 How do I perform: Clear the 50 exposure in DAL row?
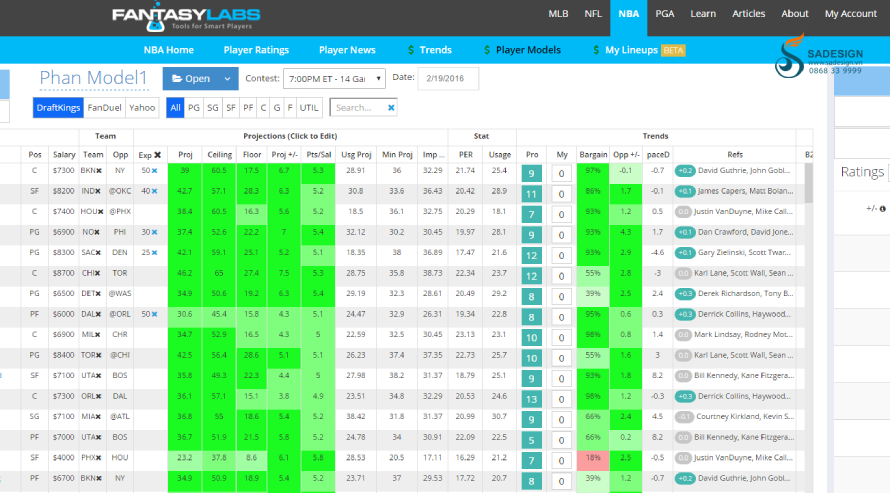tap(154, 314)
